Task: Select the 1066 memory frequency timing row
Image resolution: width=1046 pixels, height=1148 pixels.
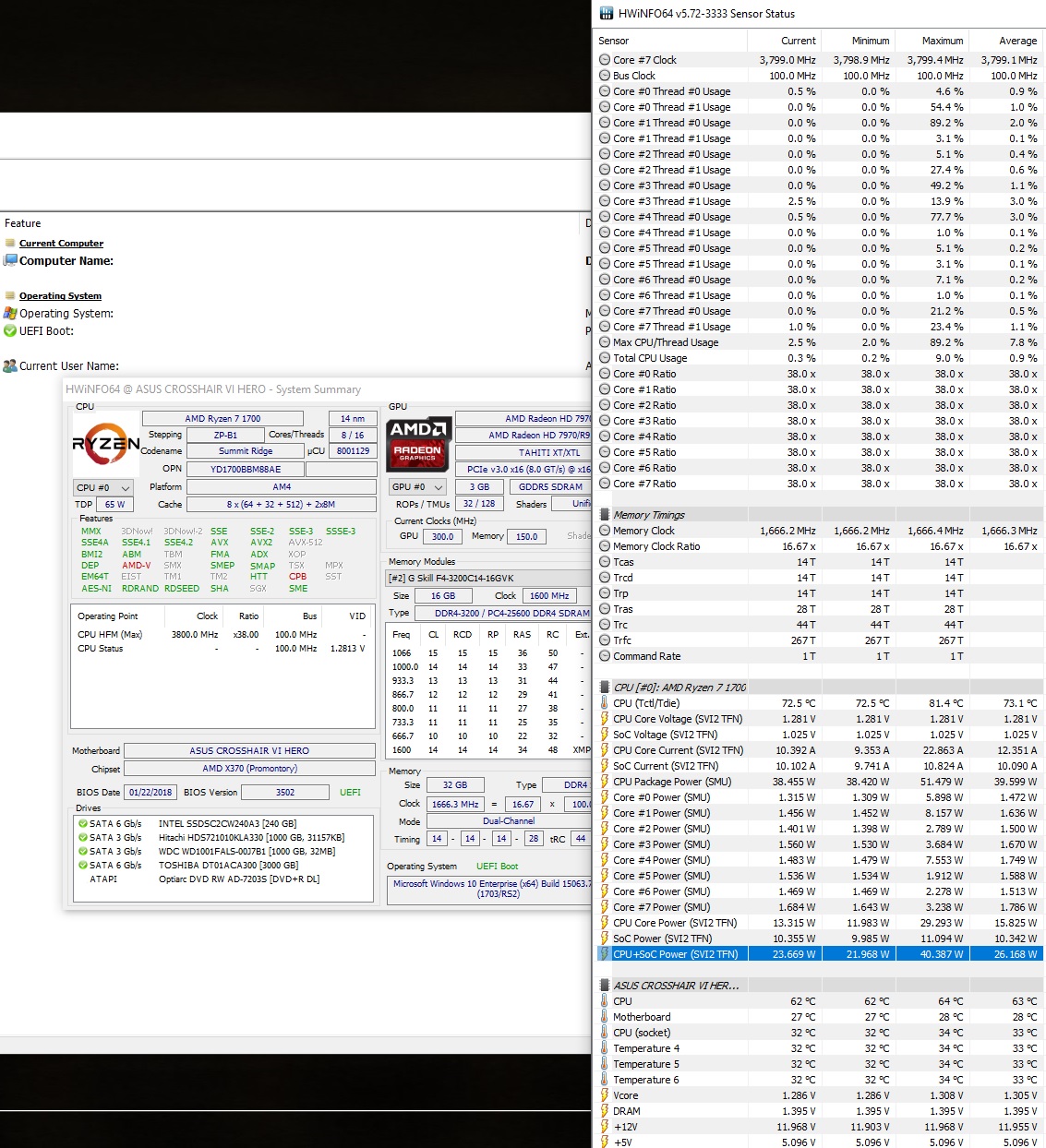Action: (x=489, y=653)
